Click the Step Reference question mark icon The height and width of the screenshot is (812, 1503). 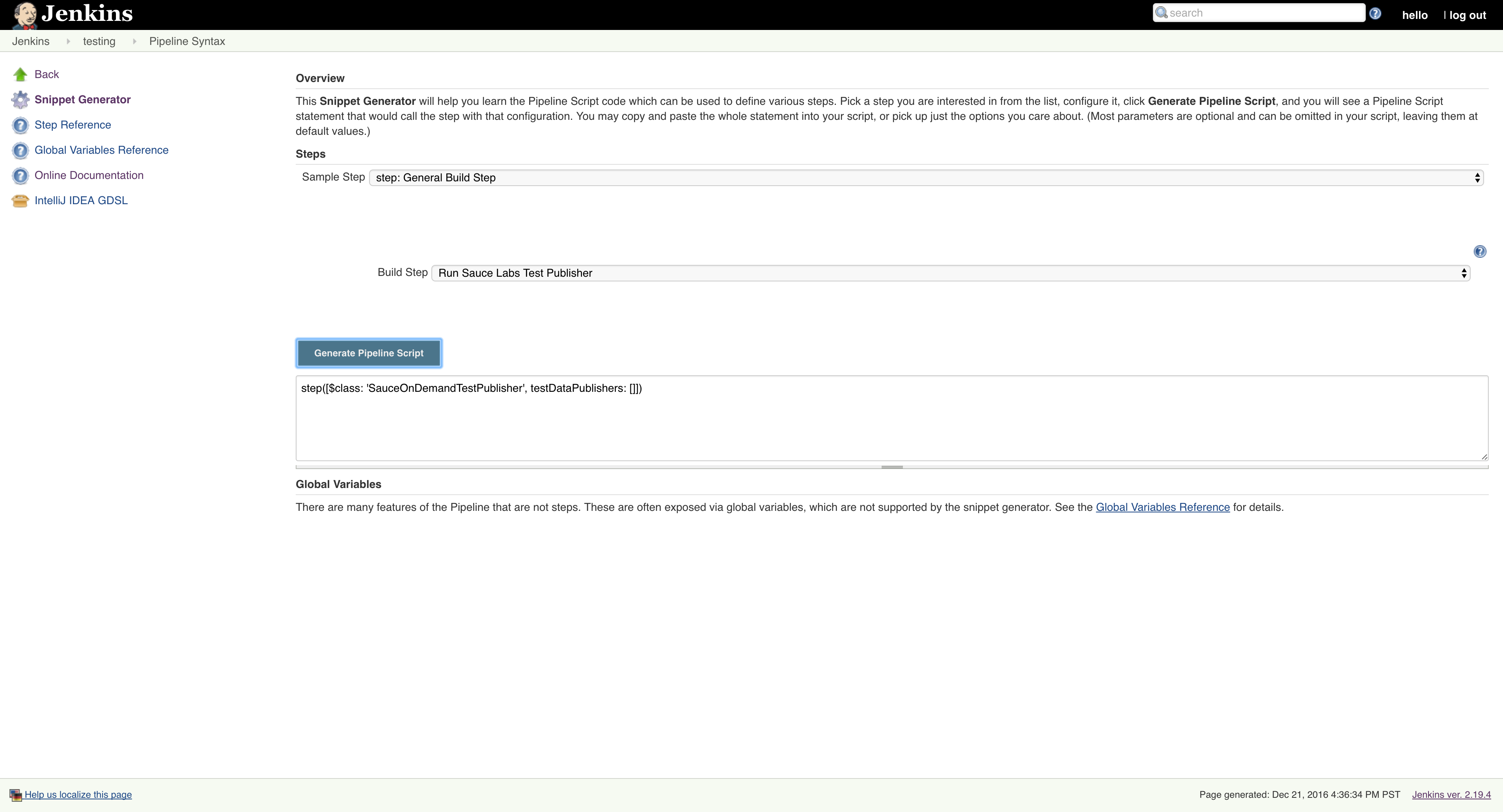(21, 125)
